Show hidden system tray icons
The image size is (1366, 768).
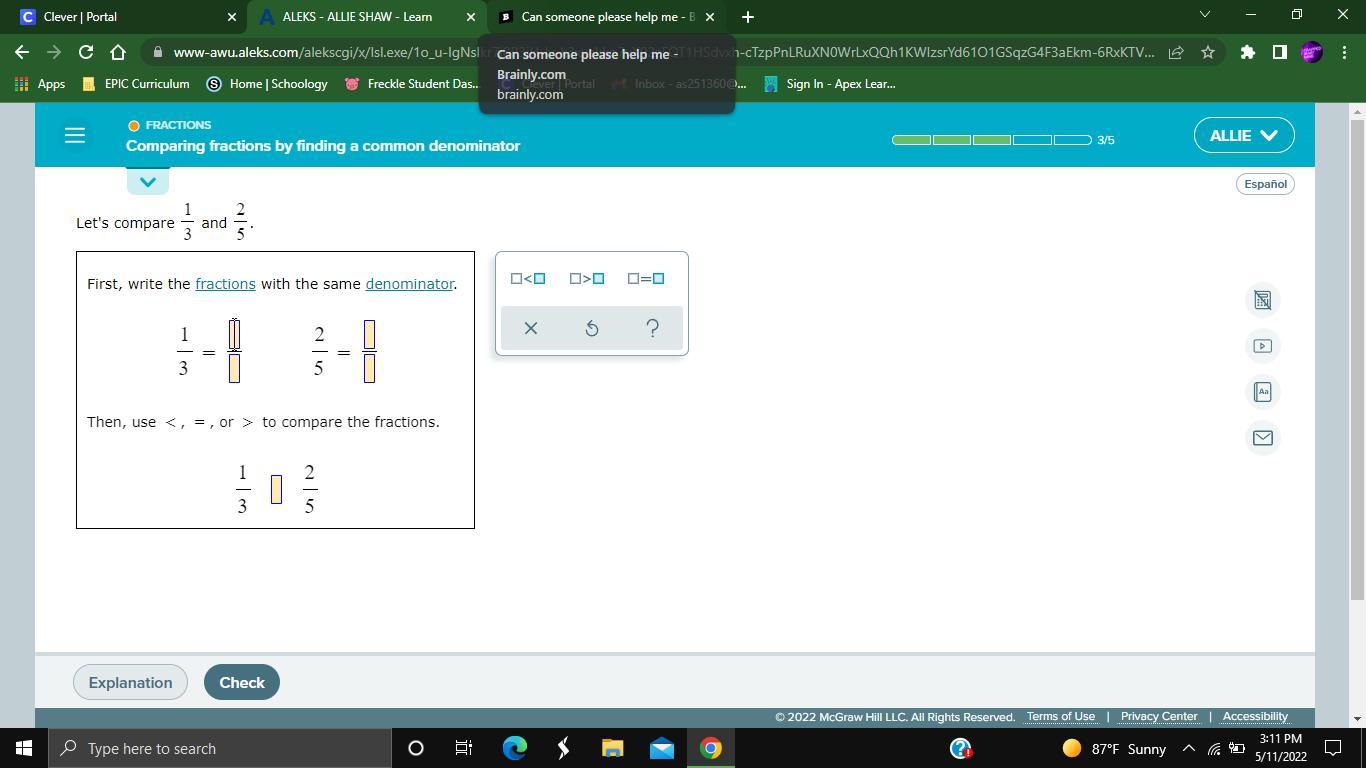tap(1189, 748)
